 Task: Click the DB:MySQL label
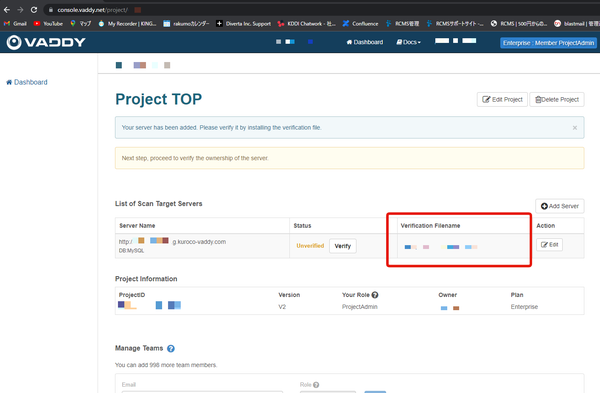pyautogui.click(x=131, y=251)
